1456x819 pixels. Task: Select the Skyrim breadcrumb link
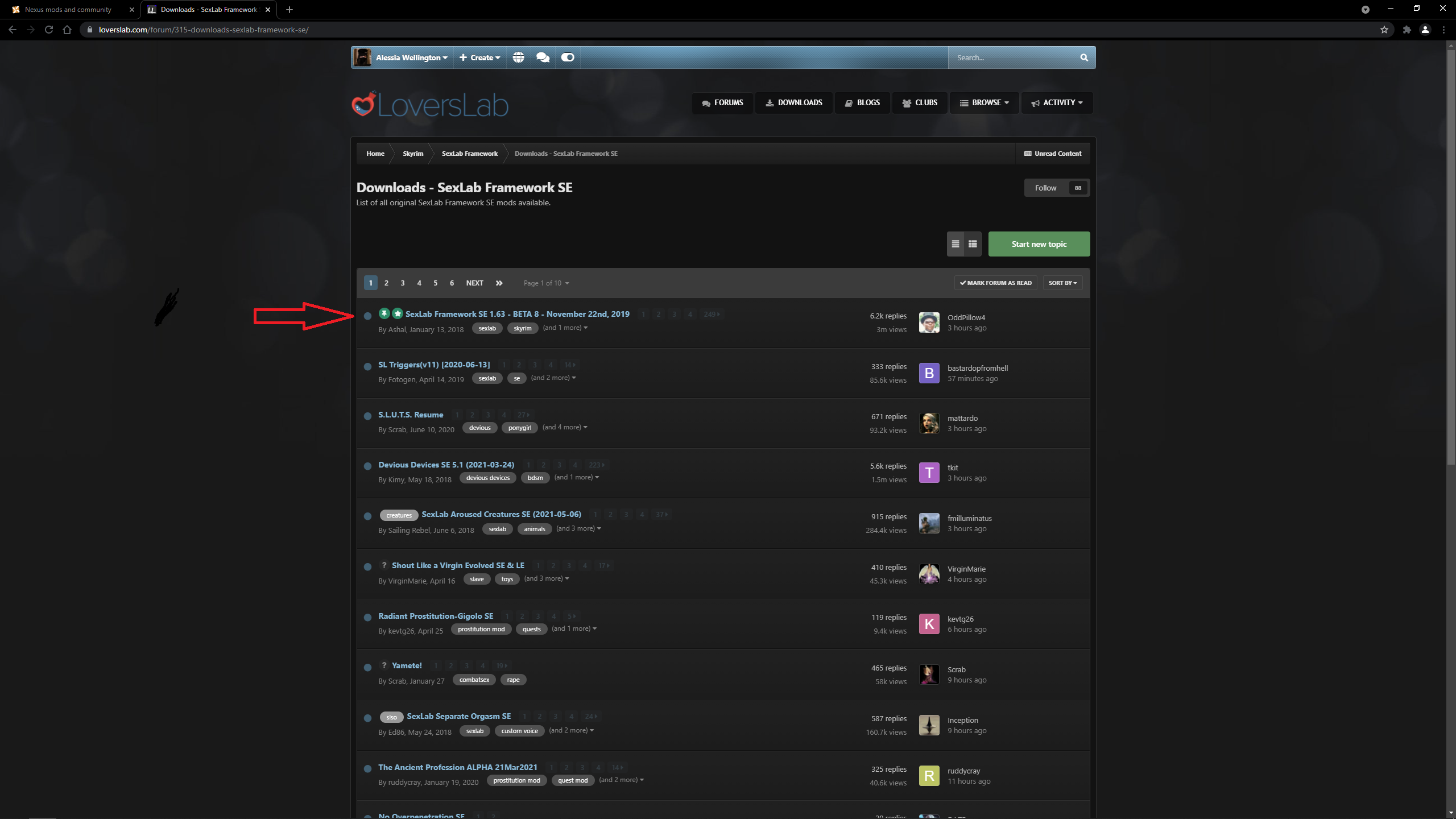click(x=413, y=152)
